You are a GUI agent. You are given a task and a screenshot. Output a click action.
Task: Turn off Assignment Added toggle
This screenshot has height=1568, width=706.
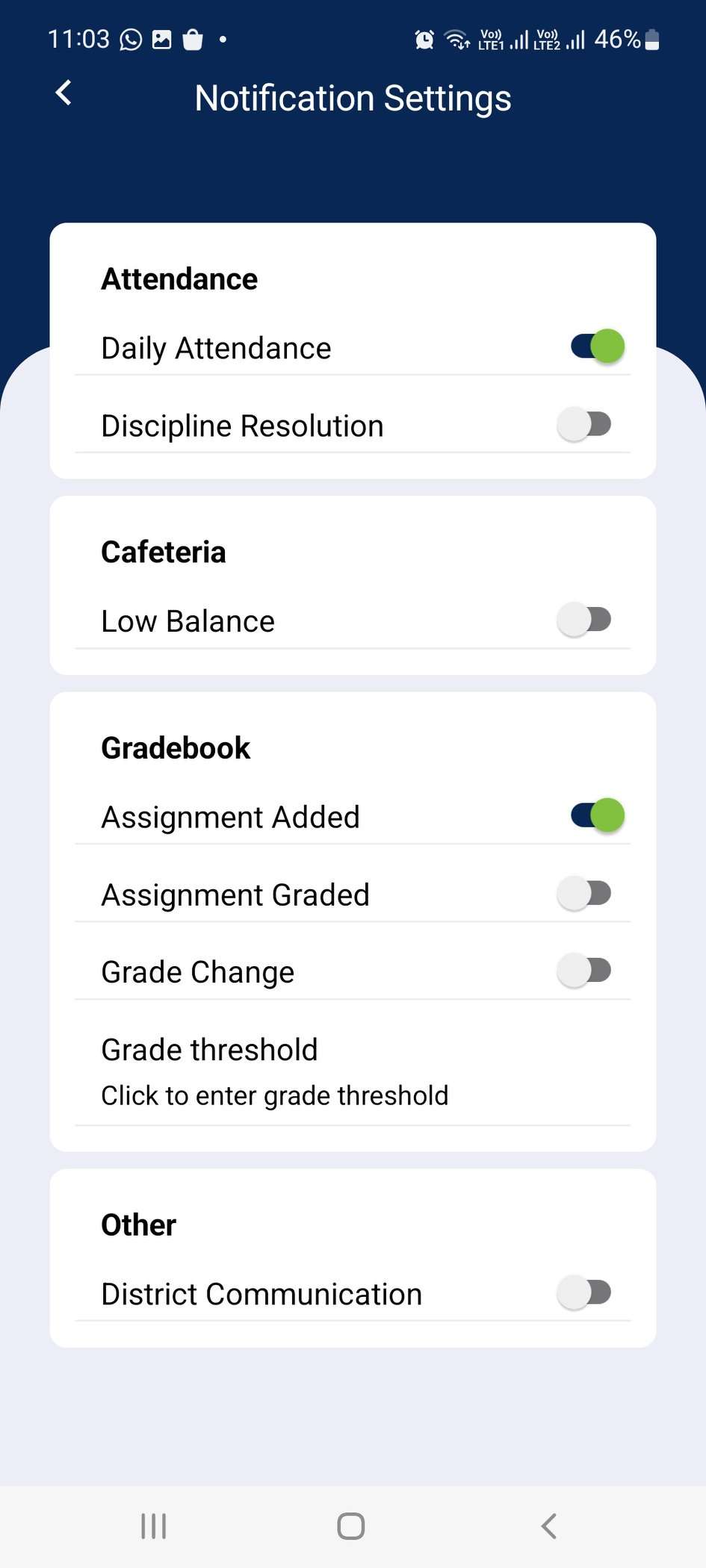pos(598,815)
